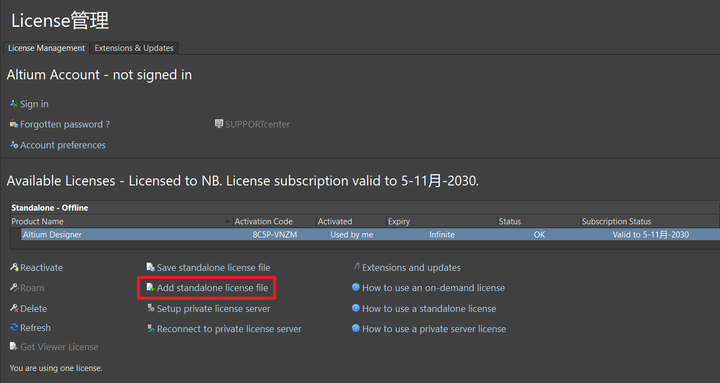
Task: Click the Subscription Status column header
Action: click(650, 221)
